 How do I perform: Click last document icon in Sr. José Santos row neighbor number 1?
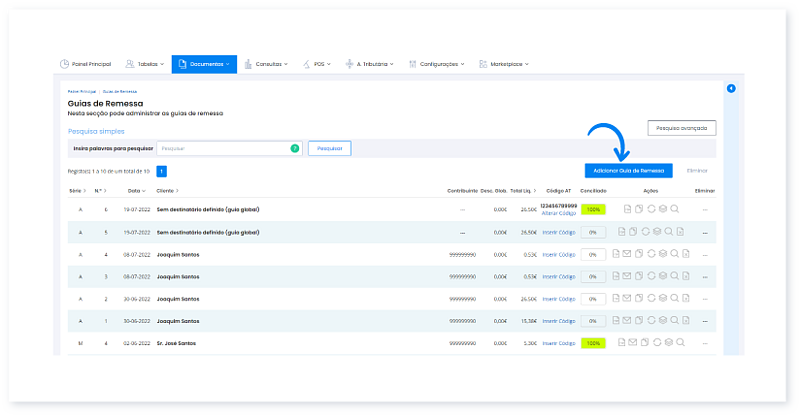(x=686, y=320)
